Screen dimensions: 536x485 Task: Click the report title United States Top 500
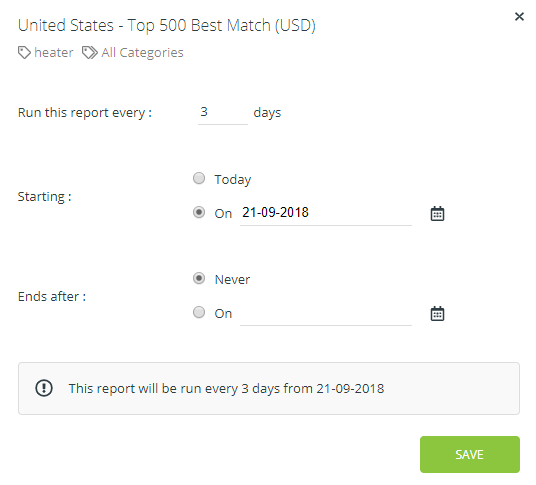[x=166, y=26]
